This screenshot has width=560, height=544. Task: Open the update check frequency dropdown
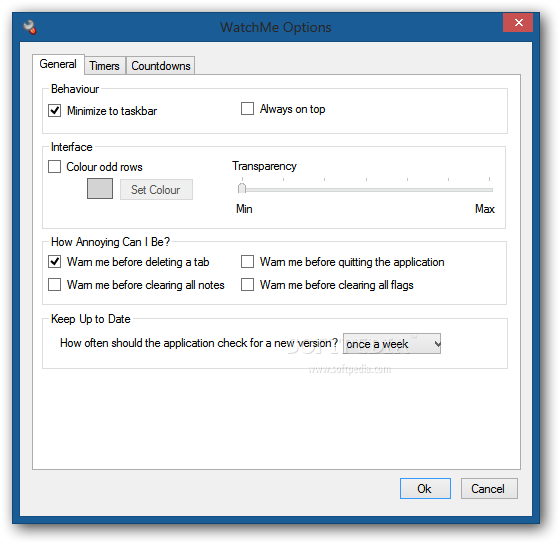pos(392,344)
